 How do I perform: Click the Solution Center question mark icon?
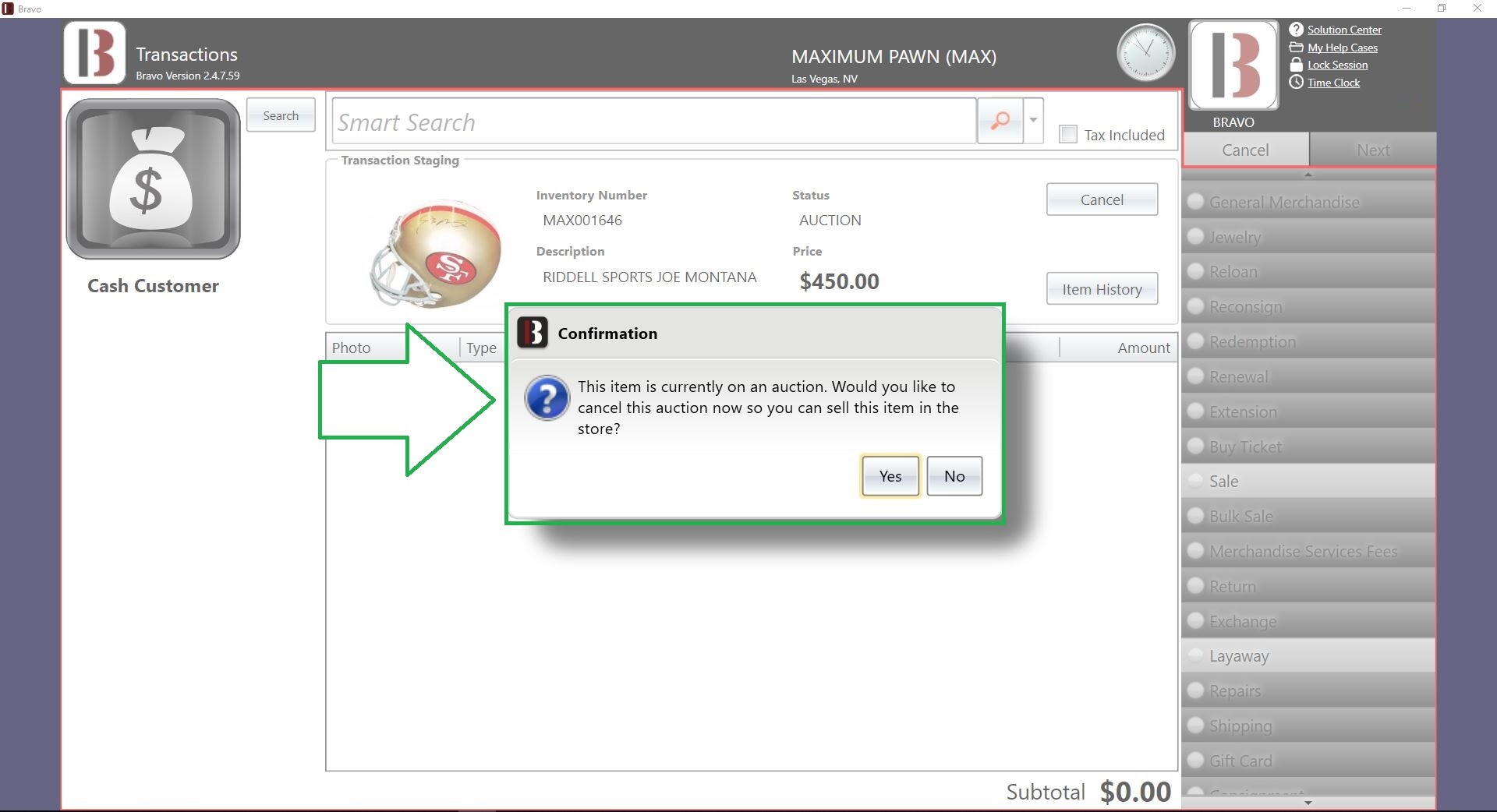[1296, 30]
